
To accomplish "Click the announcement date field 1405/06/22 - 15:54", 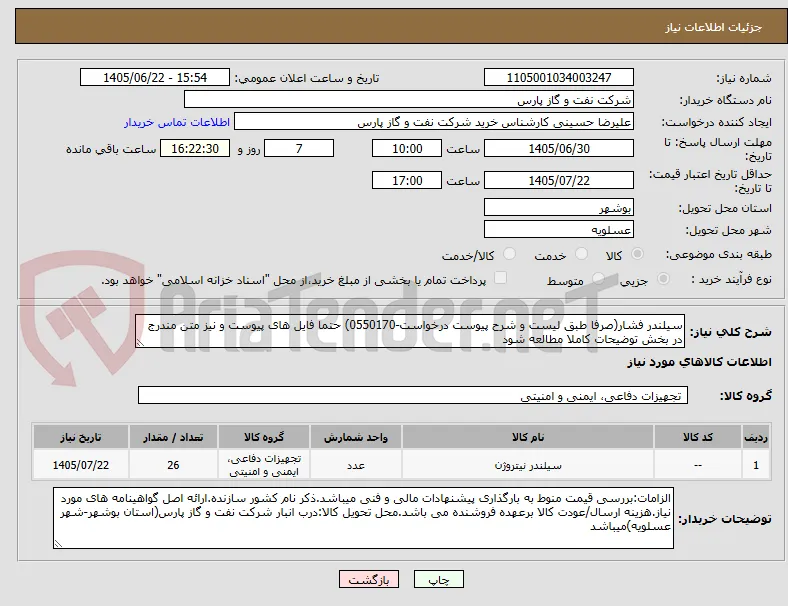I will click(155, 77).
